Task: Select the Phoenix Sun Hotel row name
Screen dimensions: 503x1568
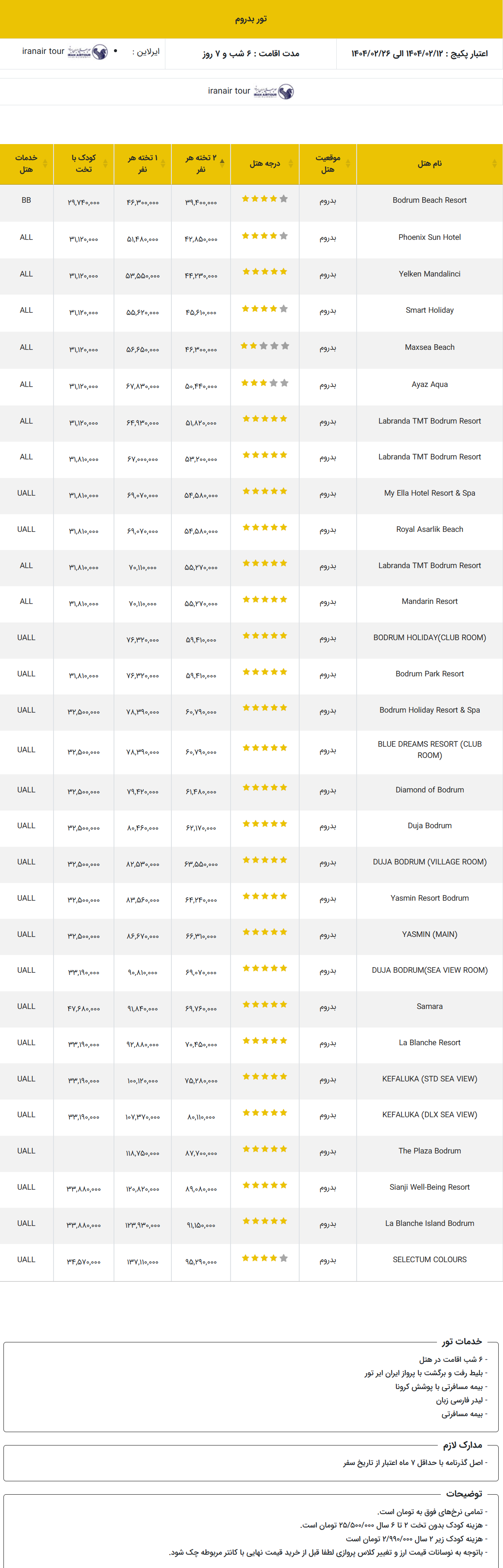Action: coord(429,237)
